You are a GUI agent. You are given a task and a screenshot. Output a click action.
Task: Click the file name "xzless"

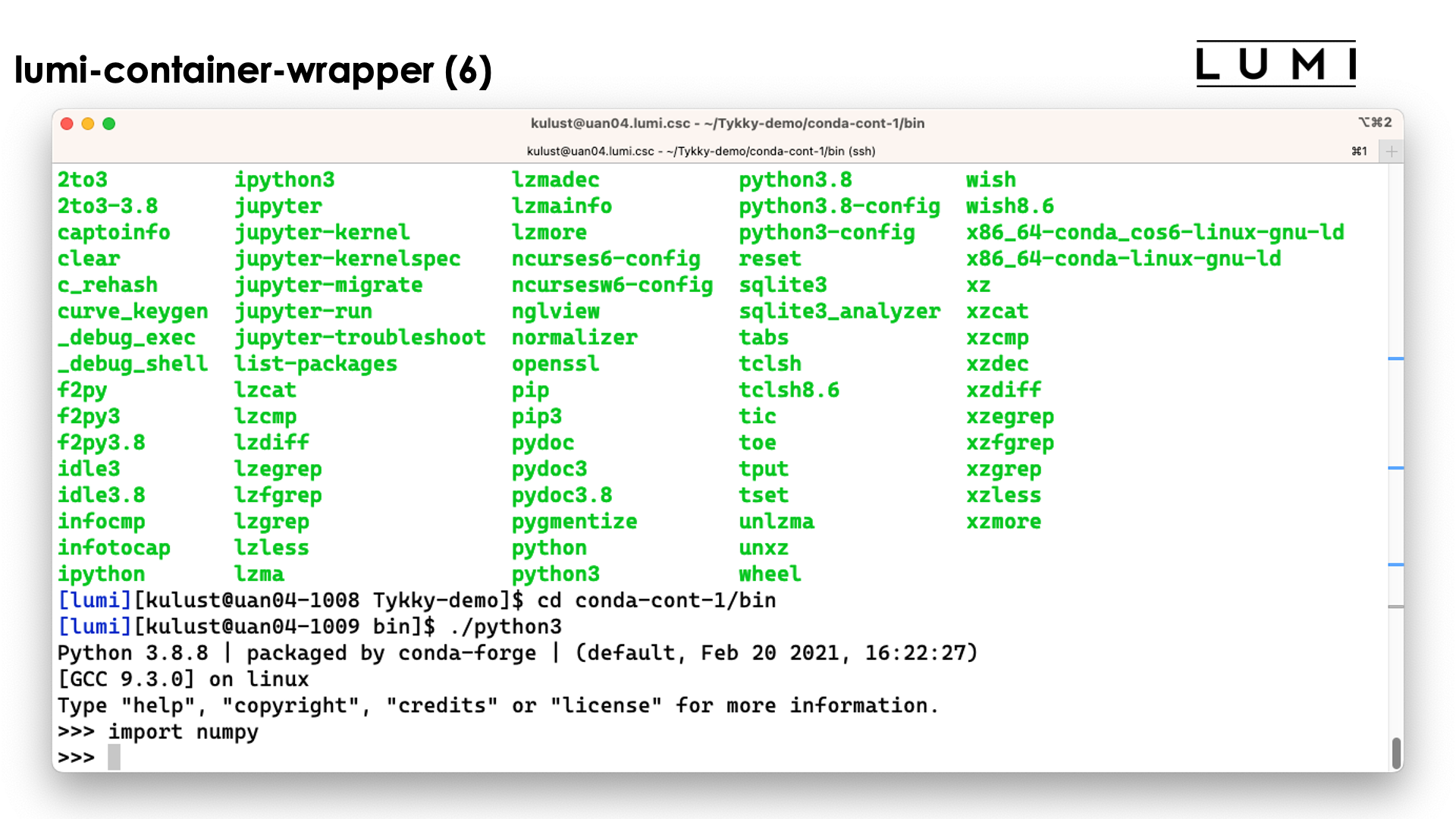(1004, 495)
